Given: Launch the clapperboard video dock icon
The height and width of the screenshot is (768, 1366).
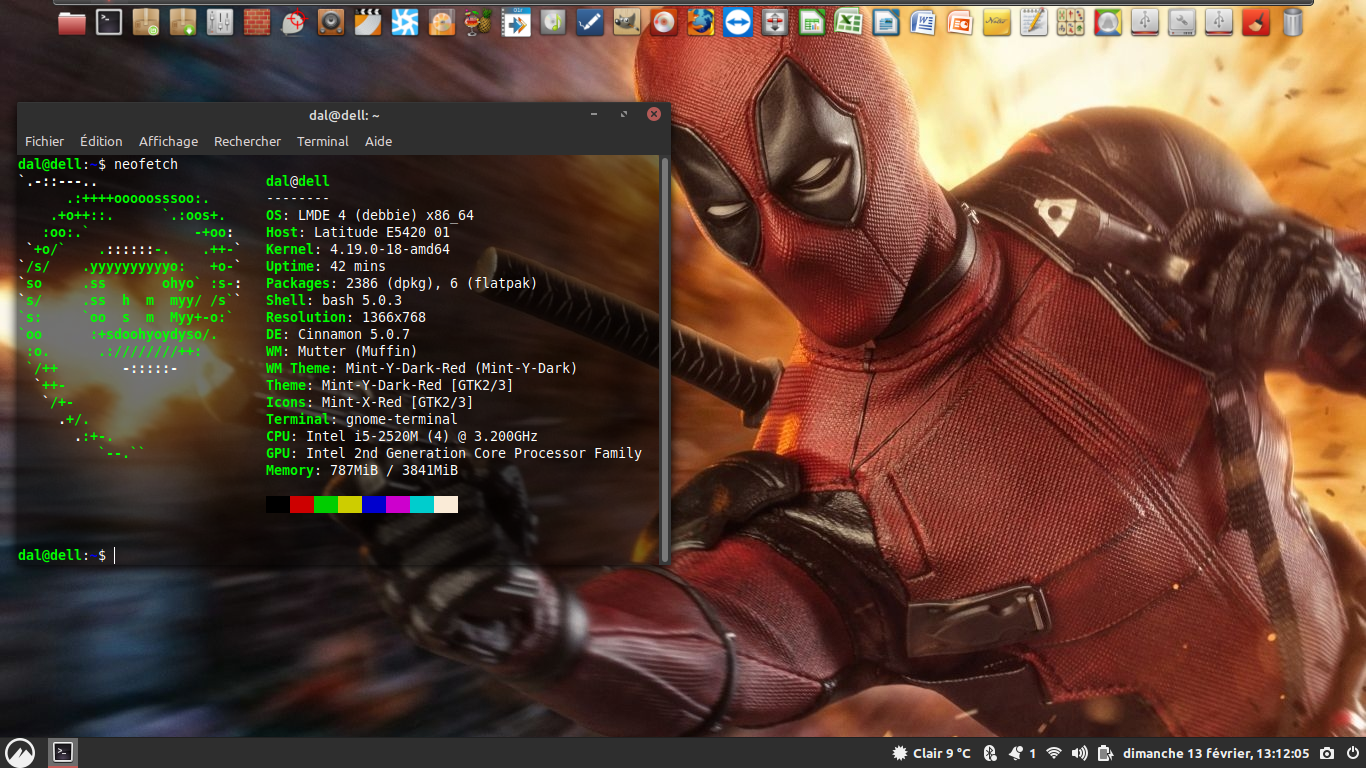Looking at the screenshot, I should click(x=368, y=22).
